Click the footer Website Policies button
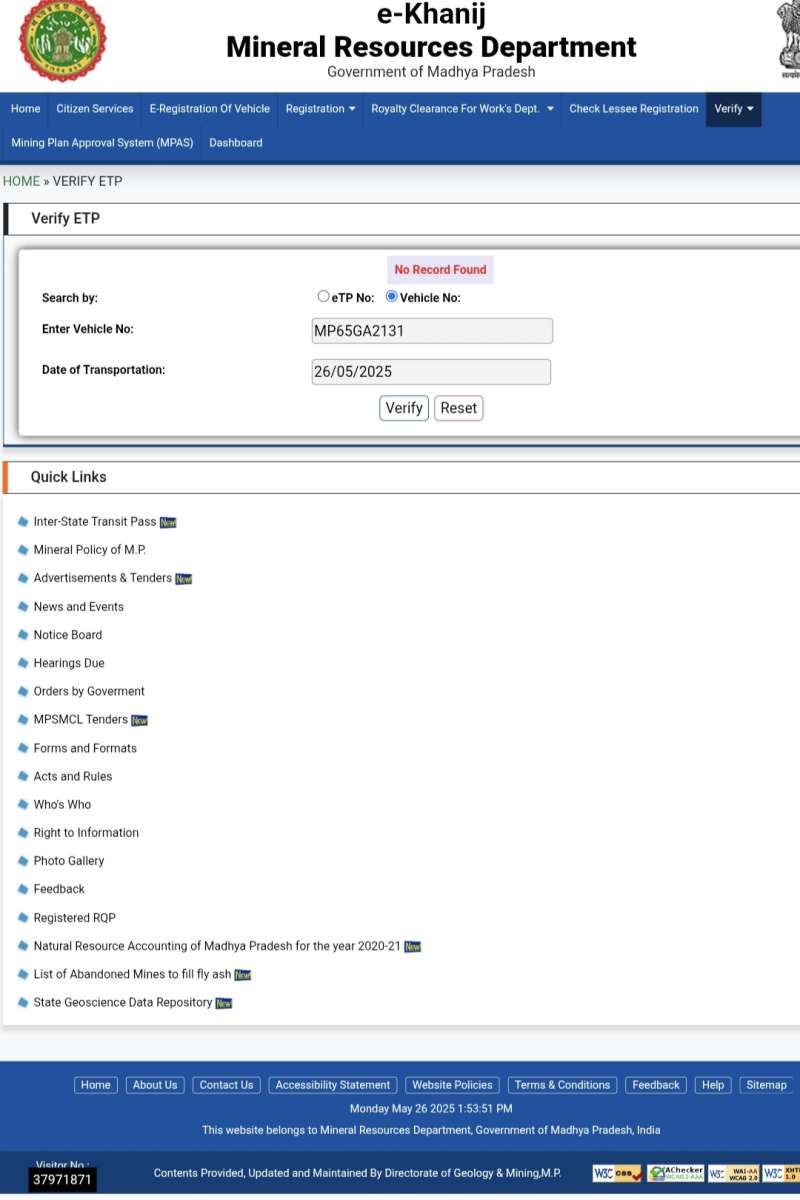Viewport: 800px width, 1200px height. click(452, 1085)
